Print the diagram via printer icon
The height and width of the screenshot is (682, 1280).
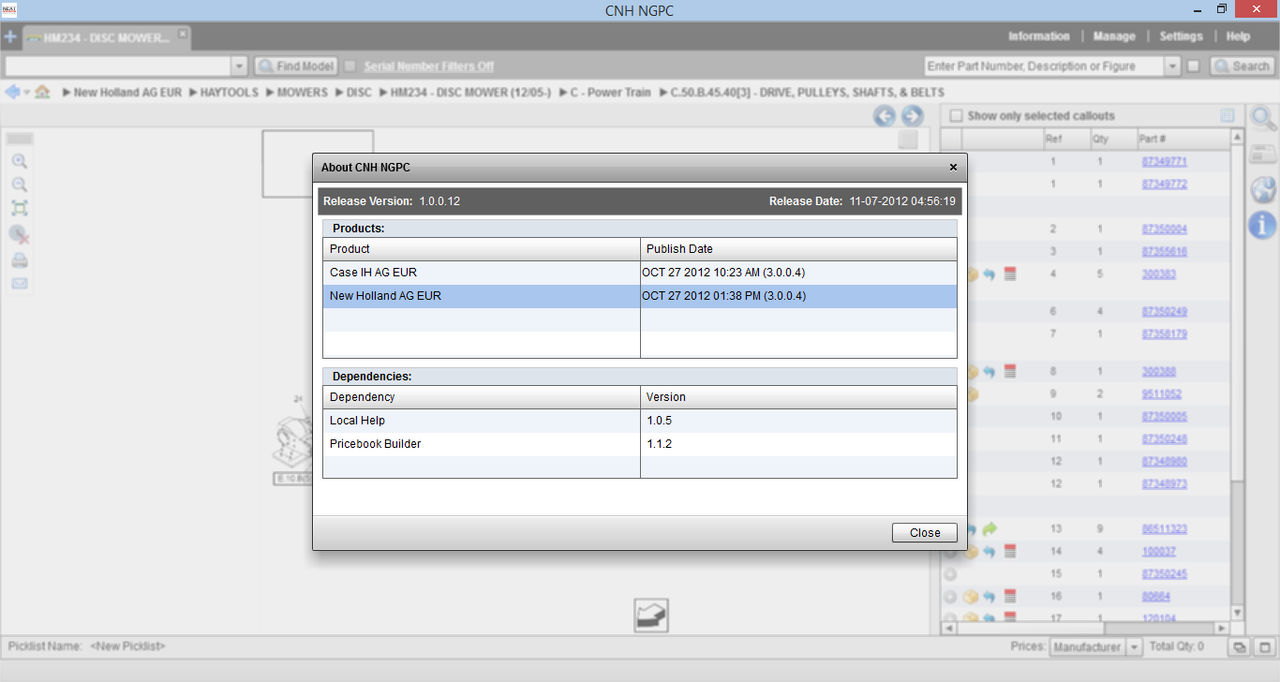click(19, 261)
